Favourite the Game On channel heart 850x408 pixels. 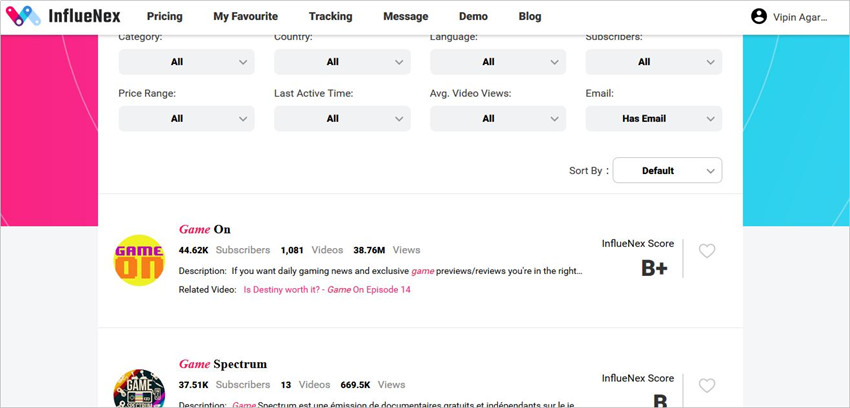pos(707,251)
